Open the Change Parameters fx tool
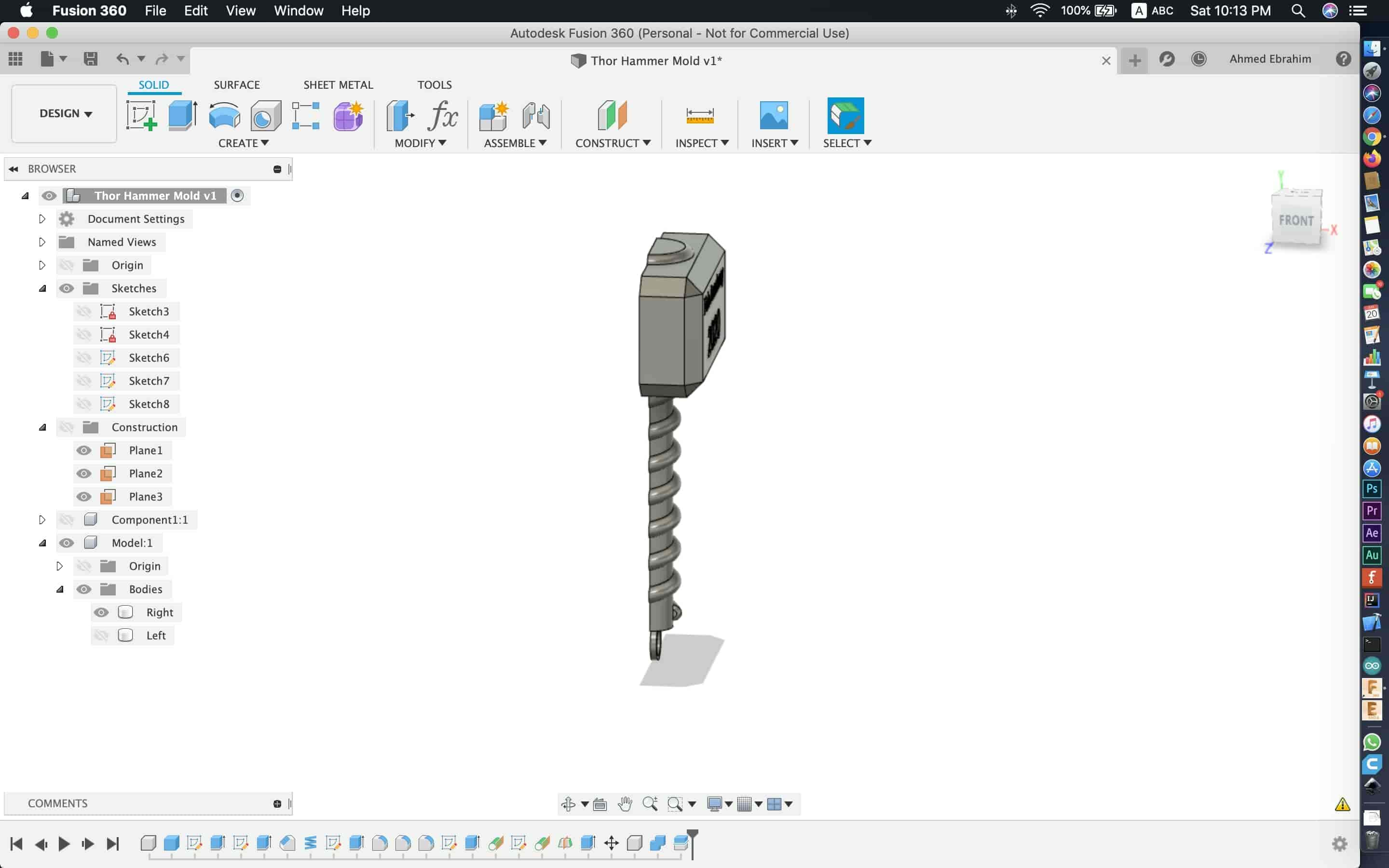Viewport: 1389px width, 868px height. point(443,115)
